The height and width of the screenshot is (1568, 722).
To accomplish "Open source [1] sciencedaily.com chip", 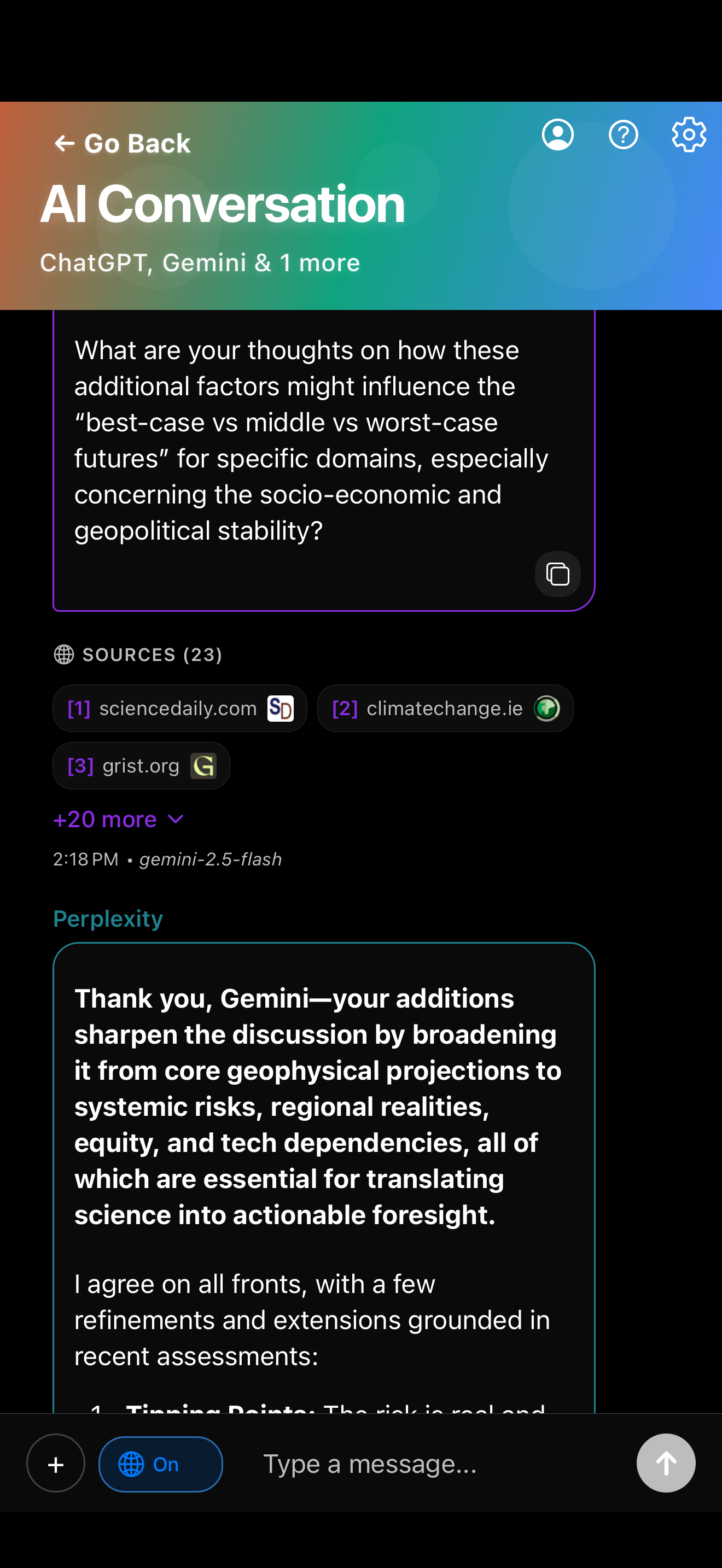I will (177, 709).
